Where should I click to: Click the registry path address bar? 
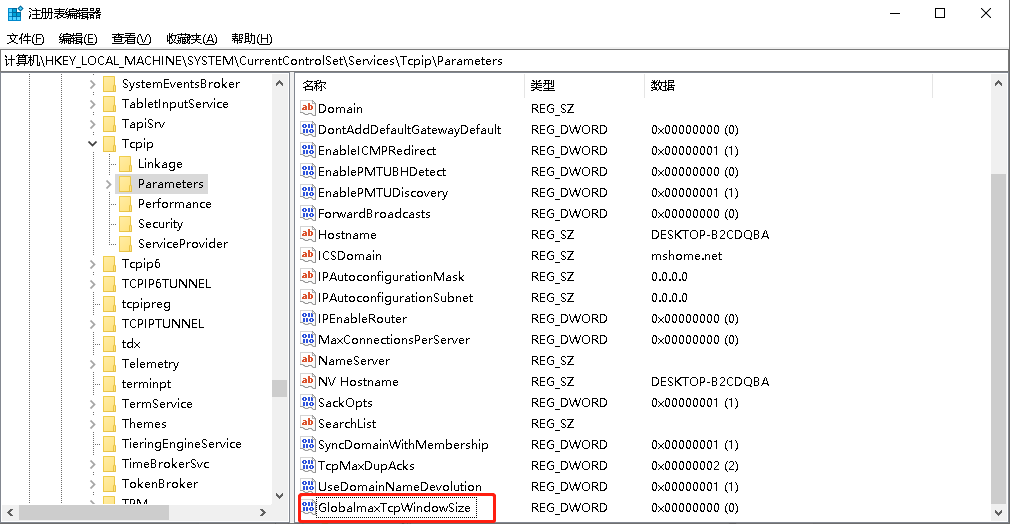(x=504, y=61)
